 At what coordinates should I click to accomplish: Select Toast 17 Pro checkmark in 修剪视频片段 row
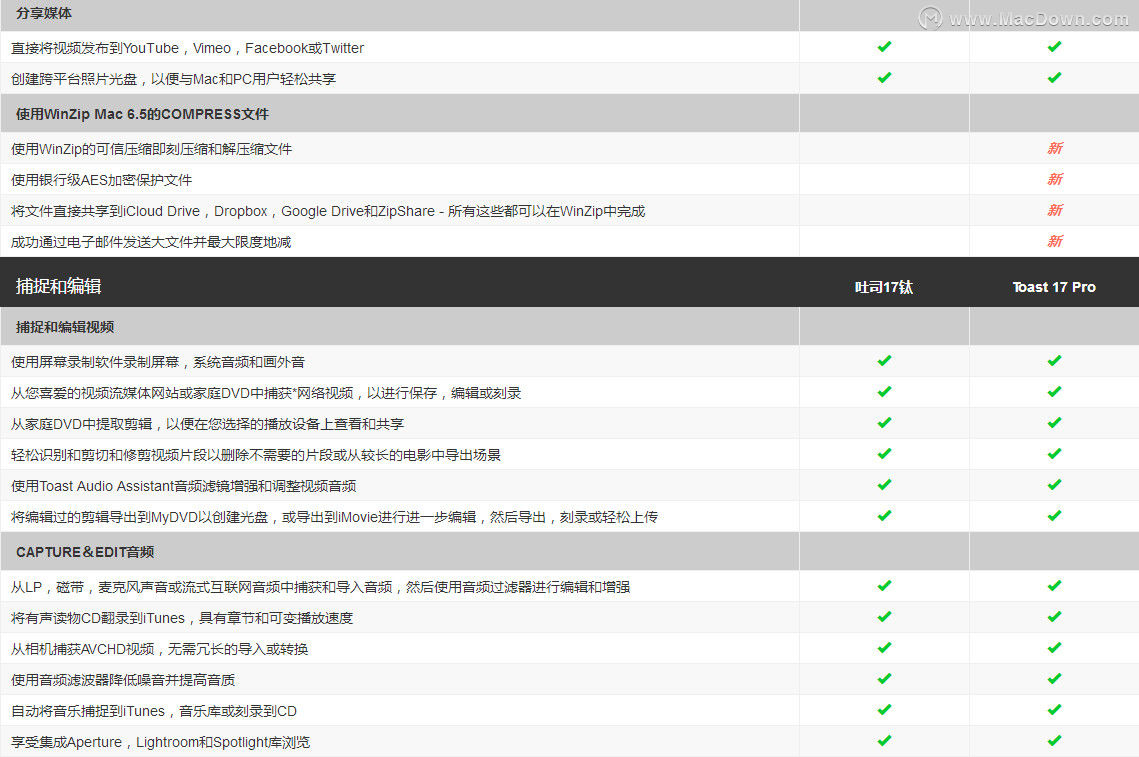[1055, 454]
